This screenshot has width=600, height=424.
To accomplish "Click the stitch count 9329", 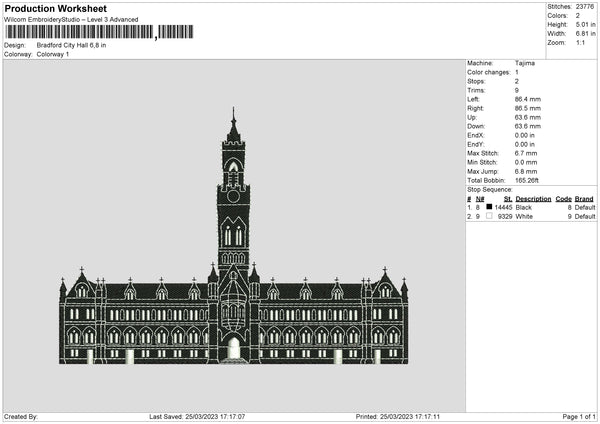I will click(505, 217).
